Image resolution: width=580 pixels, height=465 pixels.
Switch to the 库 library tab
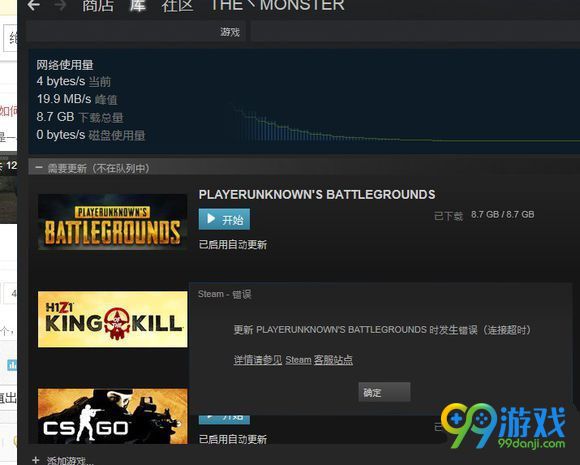coord(138,6)
